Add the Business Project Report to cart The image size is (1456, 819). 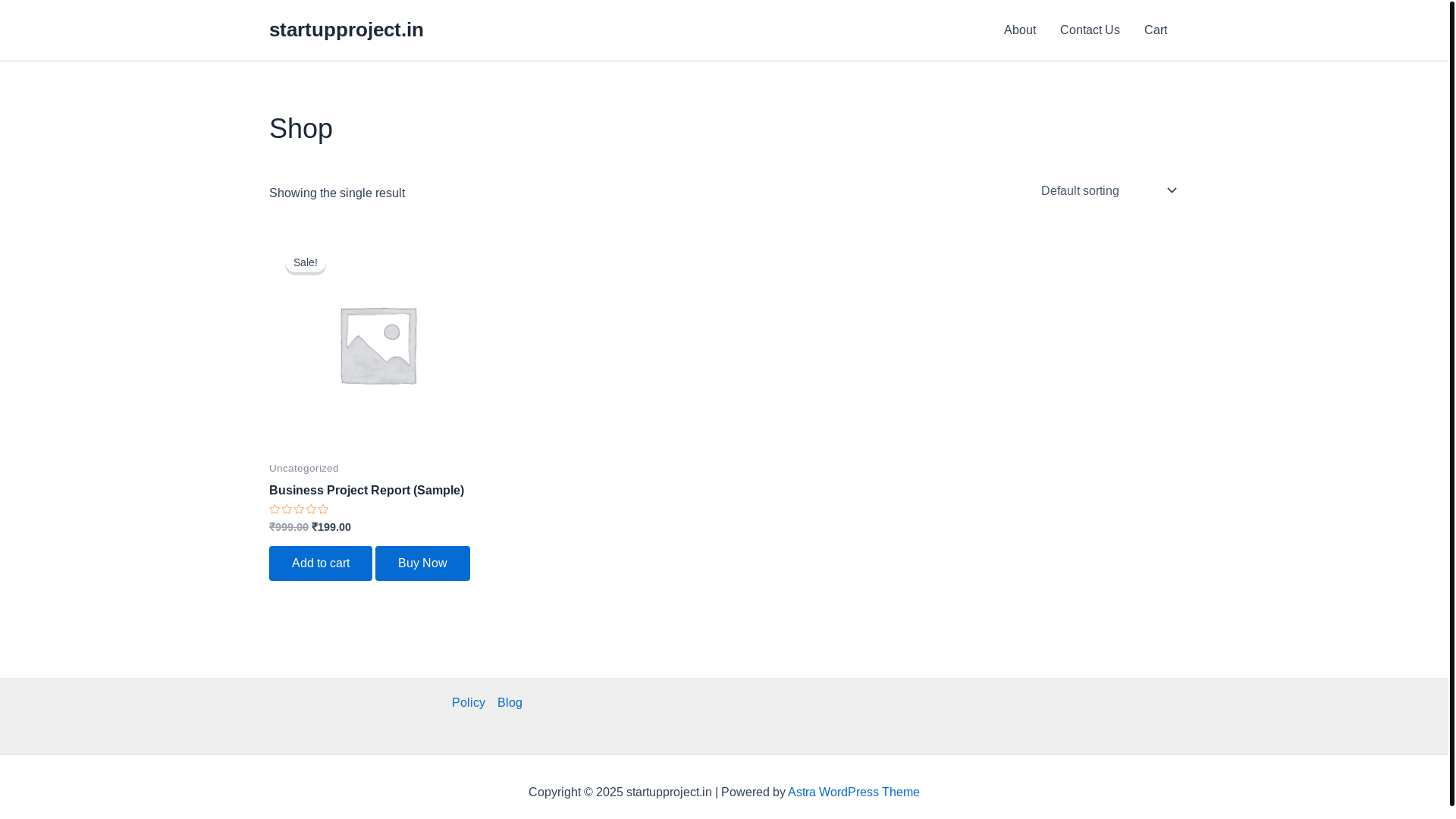point(321,563)
